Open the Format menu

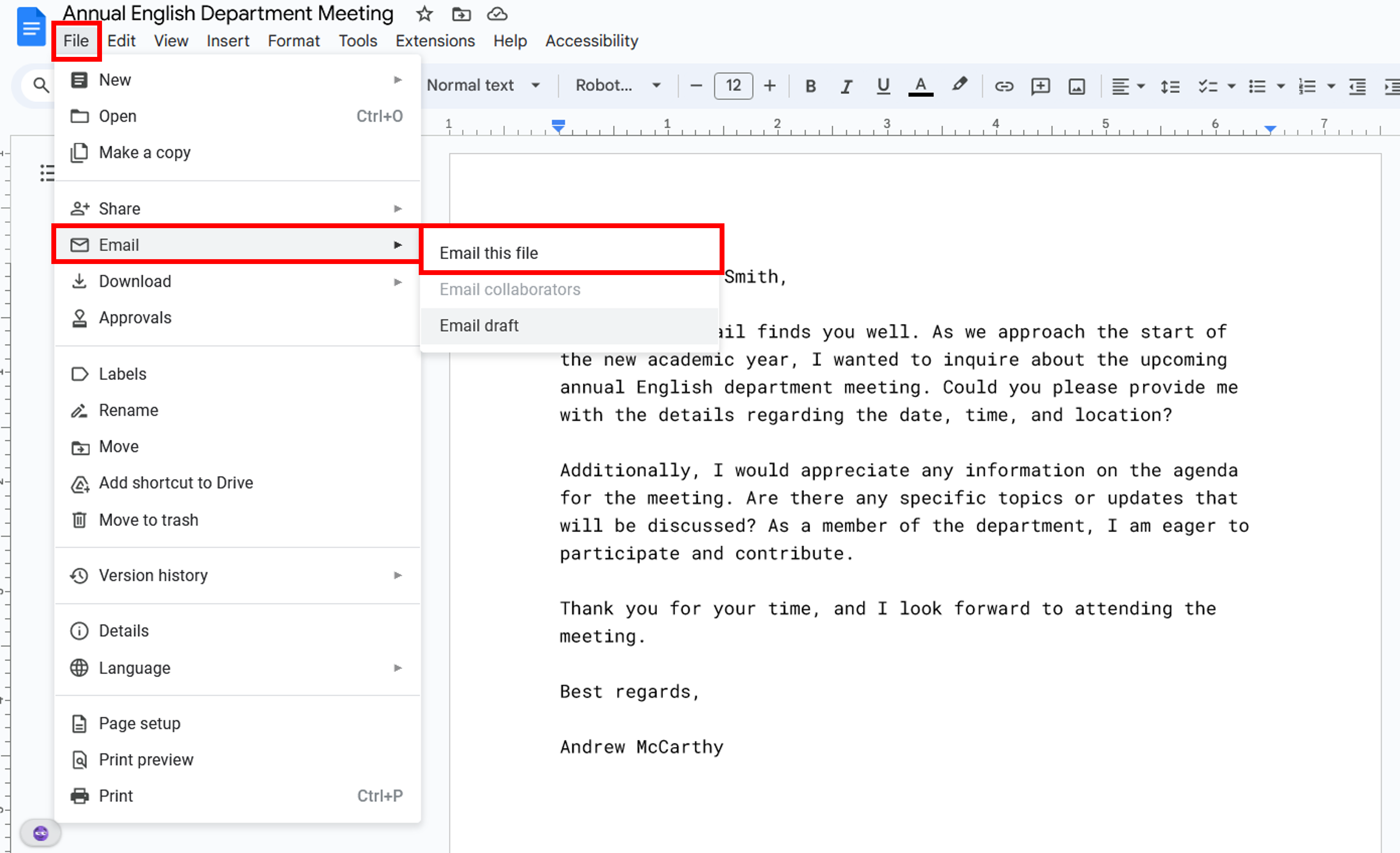[x=293, y=41]
